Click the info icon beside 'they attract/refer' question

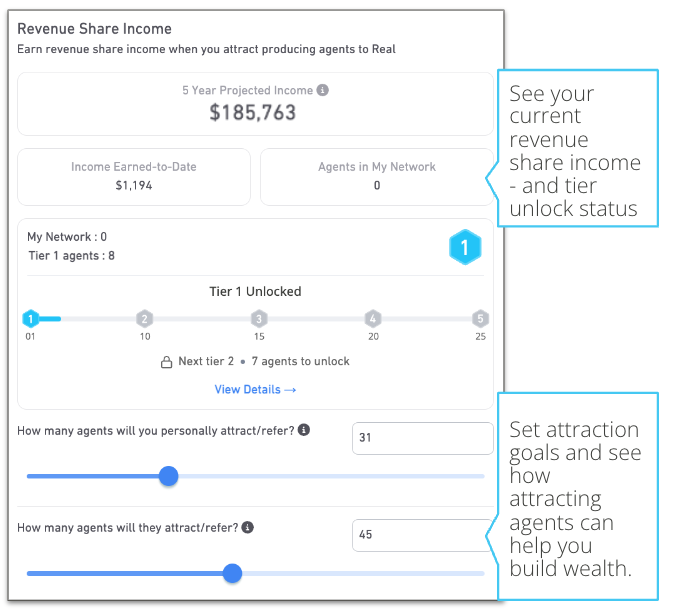click(x=248, y=527)
